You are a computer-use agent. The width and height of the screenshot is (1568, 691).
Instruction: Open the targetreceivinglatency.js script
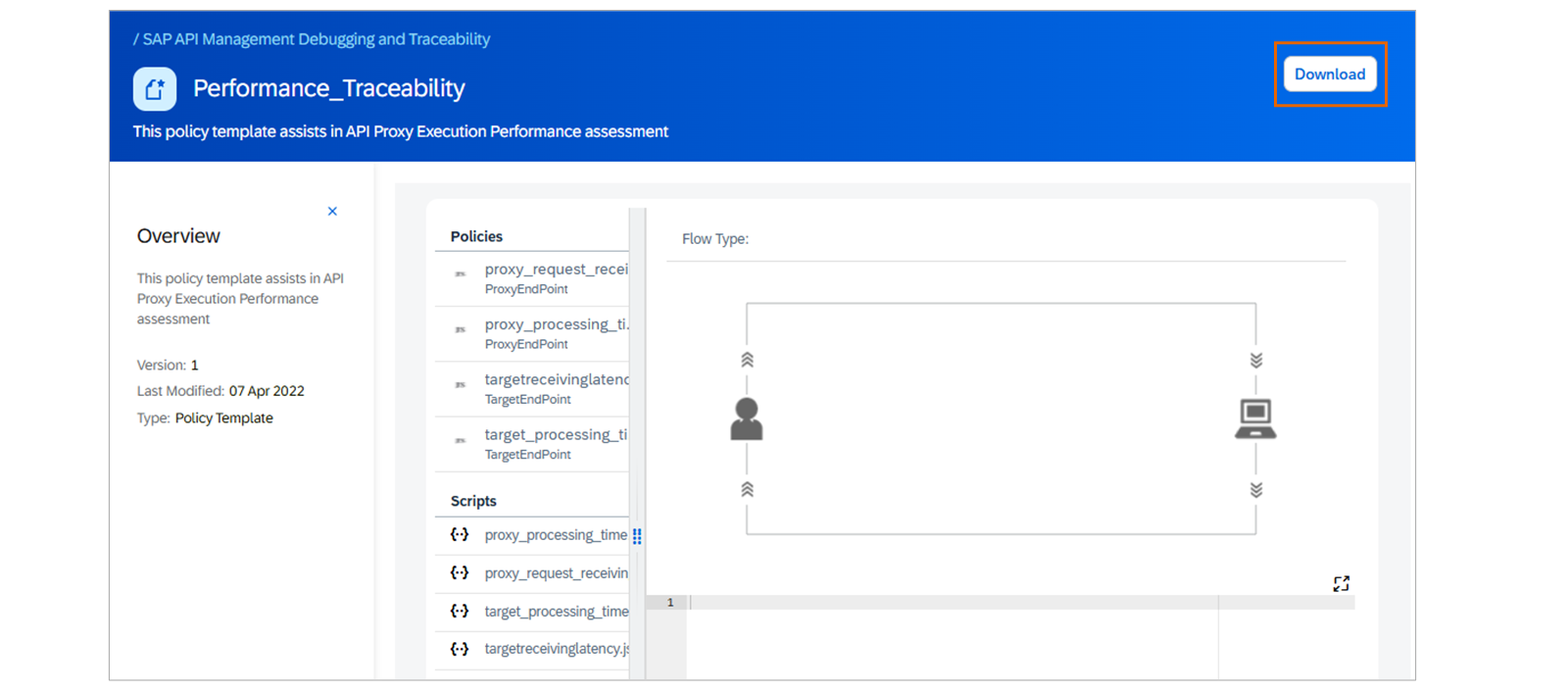532,649
